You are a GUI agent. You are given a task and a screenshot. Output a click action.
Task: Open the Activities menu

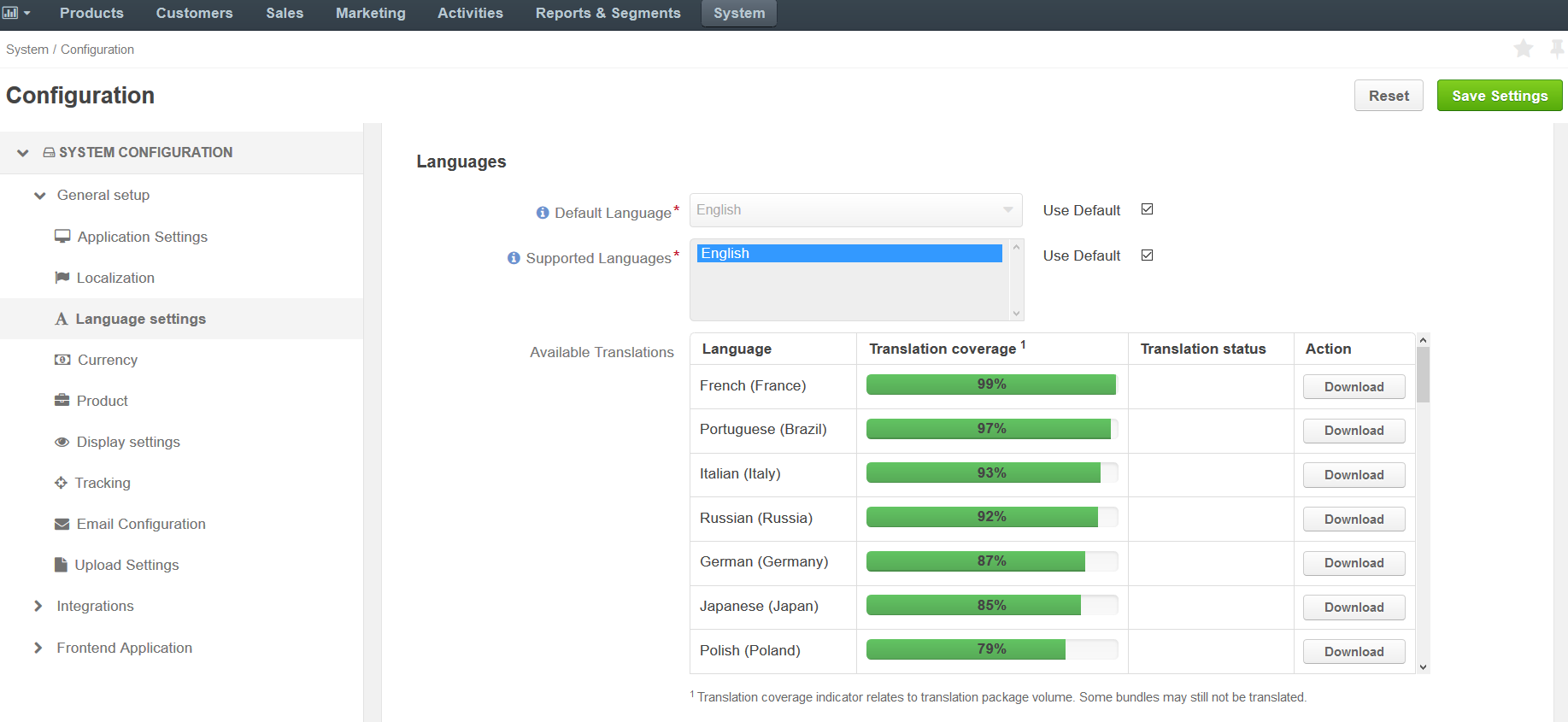pyautogui.click(x=470, y=13)
